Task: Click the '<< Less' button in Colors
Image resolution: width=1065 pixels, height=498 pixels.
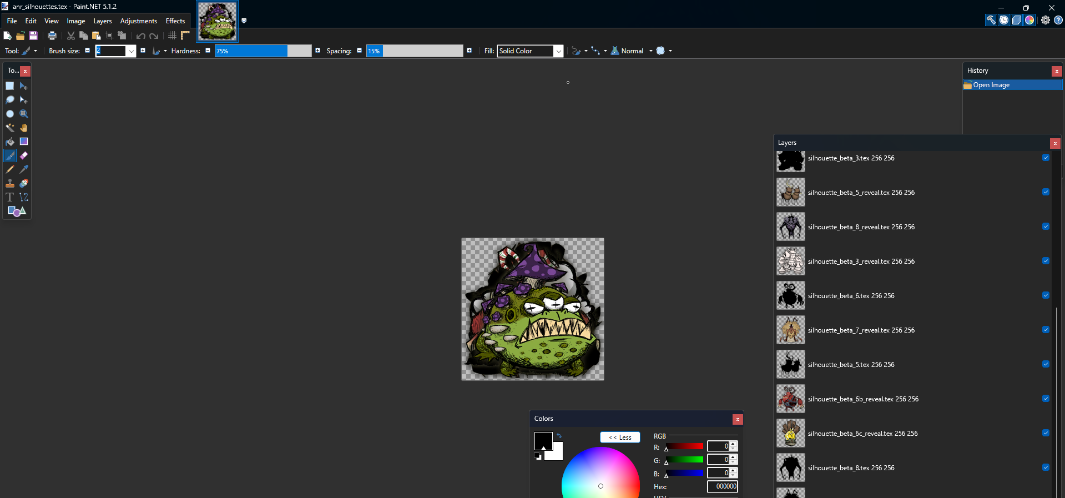Action: click(619, 437)
